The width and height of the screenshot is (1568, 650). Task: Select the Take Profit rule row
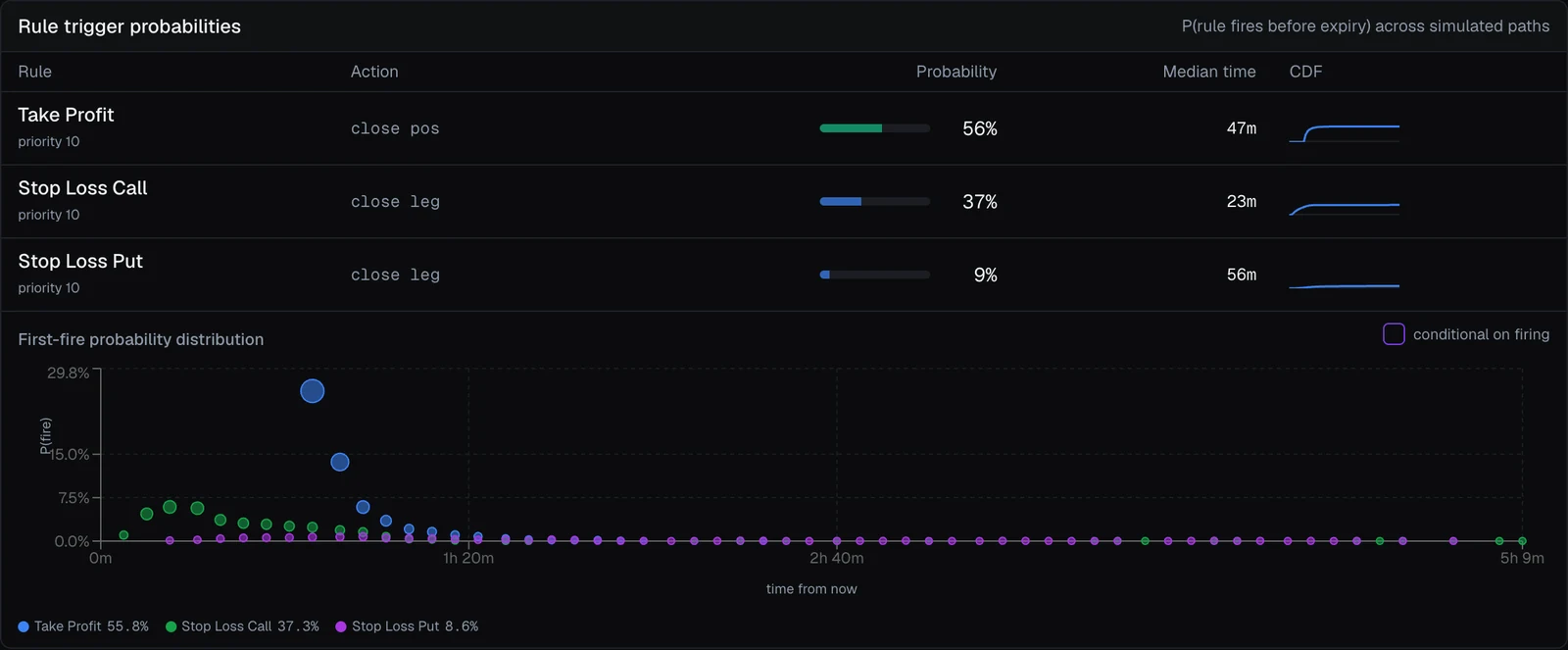point(784,128)
